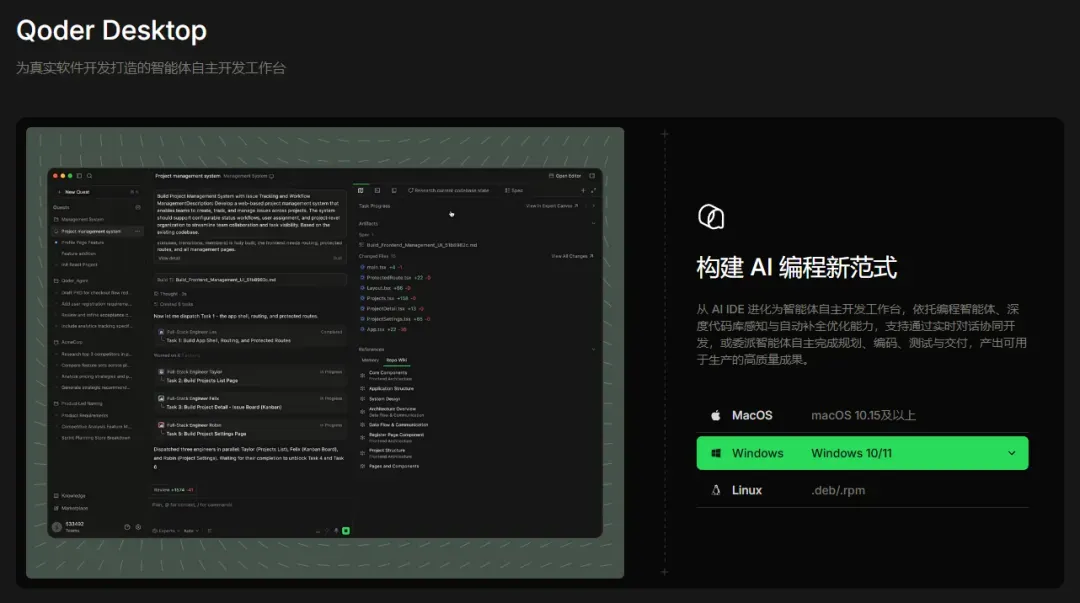This screenshot has height=603, width=1080.
Task: Click the Apple logo icon
Action: click(x=716, y=416)
